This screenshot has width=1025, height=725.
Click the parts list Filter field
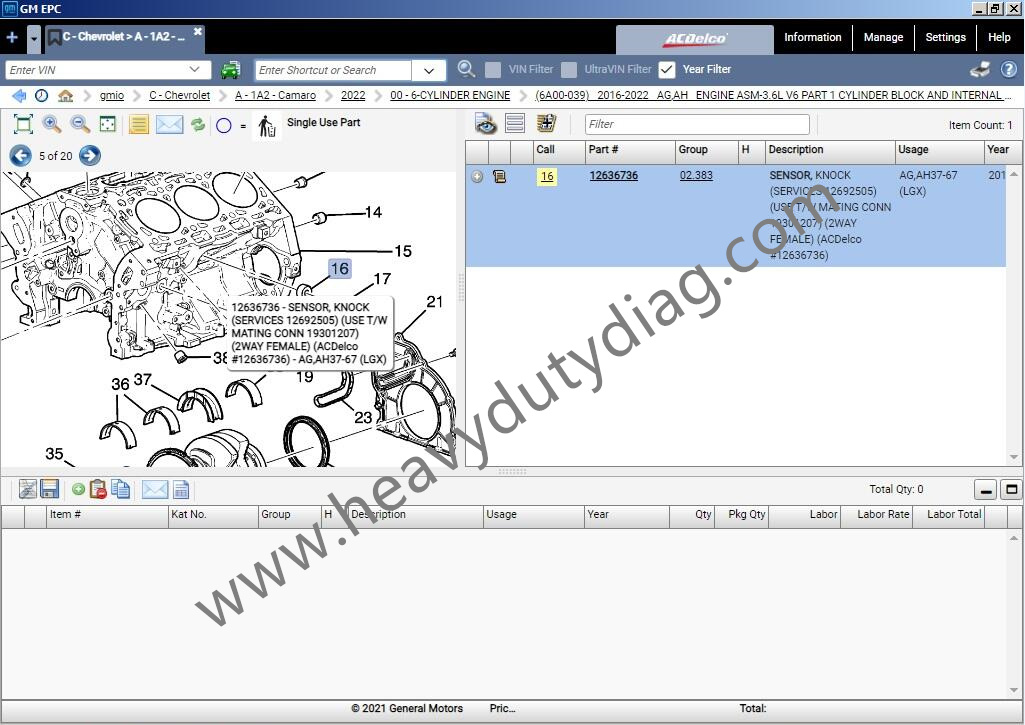tap(697, 124)
